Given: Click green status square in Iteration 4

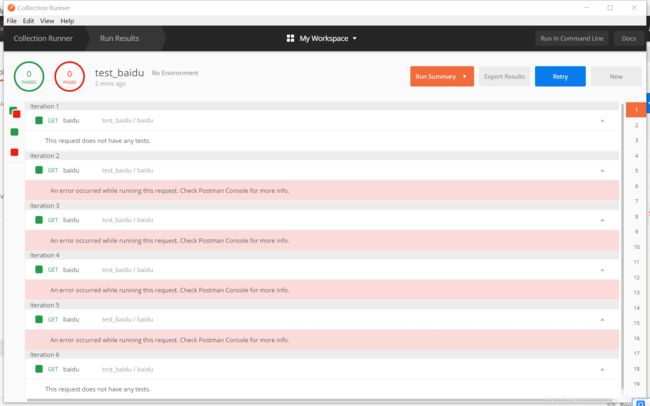Looking at the screenshot, I should coord(39,270).
